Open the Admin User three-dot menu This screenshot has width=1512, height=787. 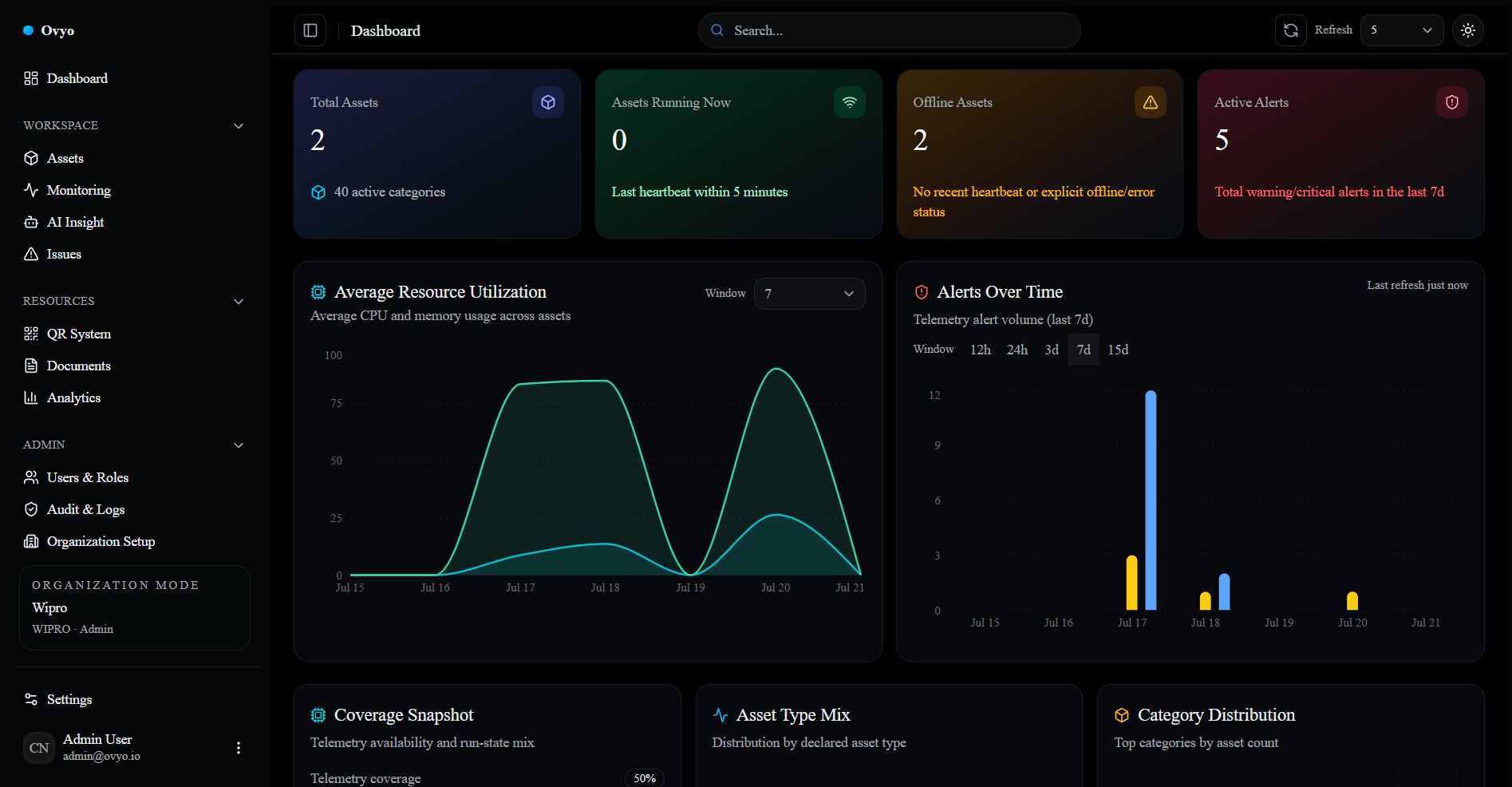(x=239, y=748)
